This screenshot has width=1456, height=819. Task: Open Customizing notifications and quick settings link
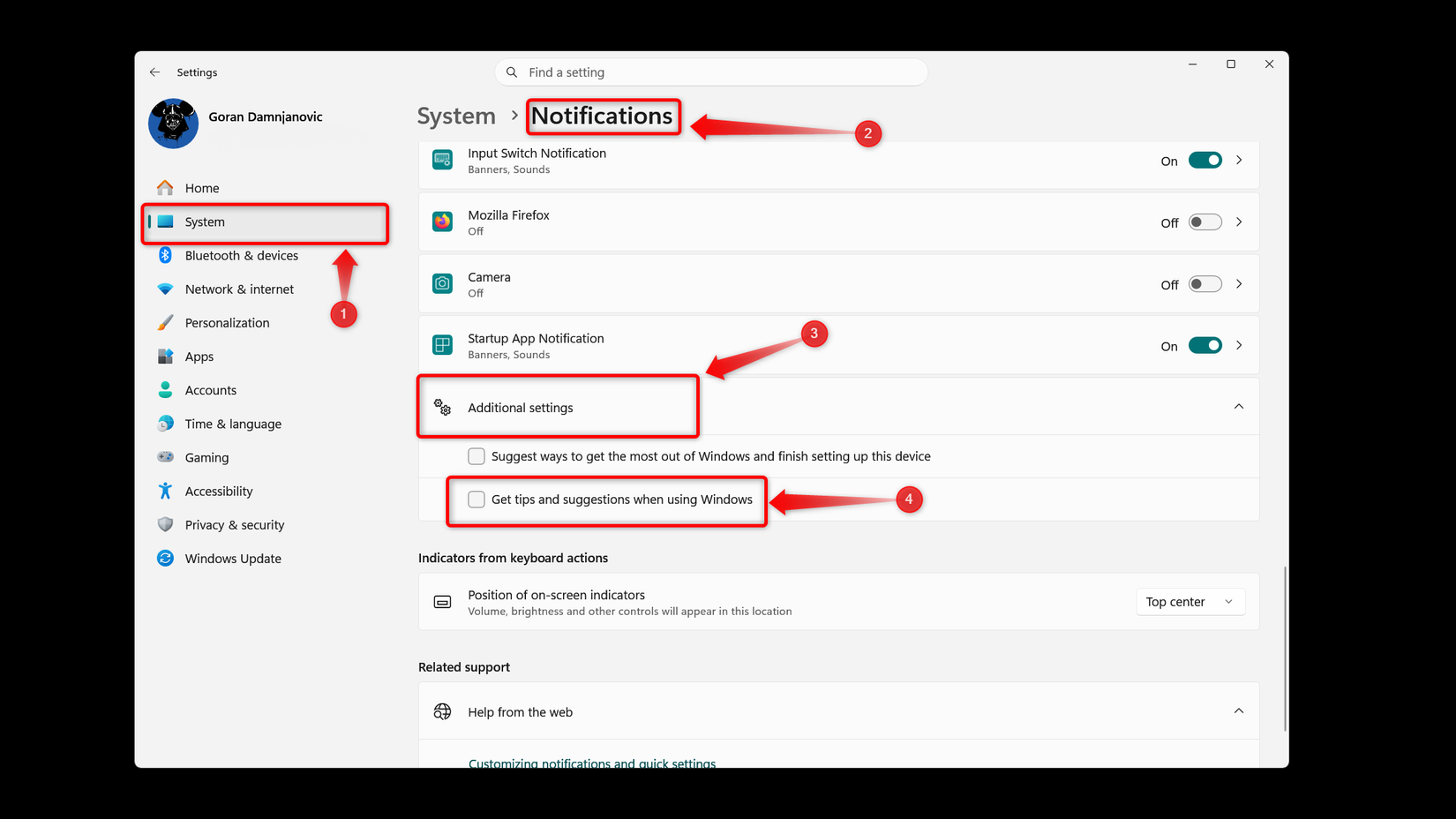tap(592, 762)
